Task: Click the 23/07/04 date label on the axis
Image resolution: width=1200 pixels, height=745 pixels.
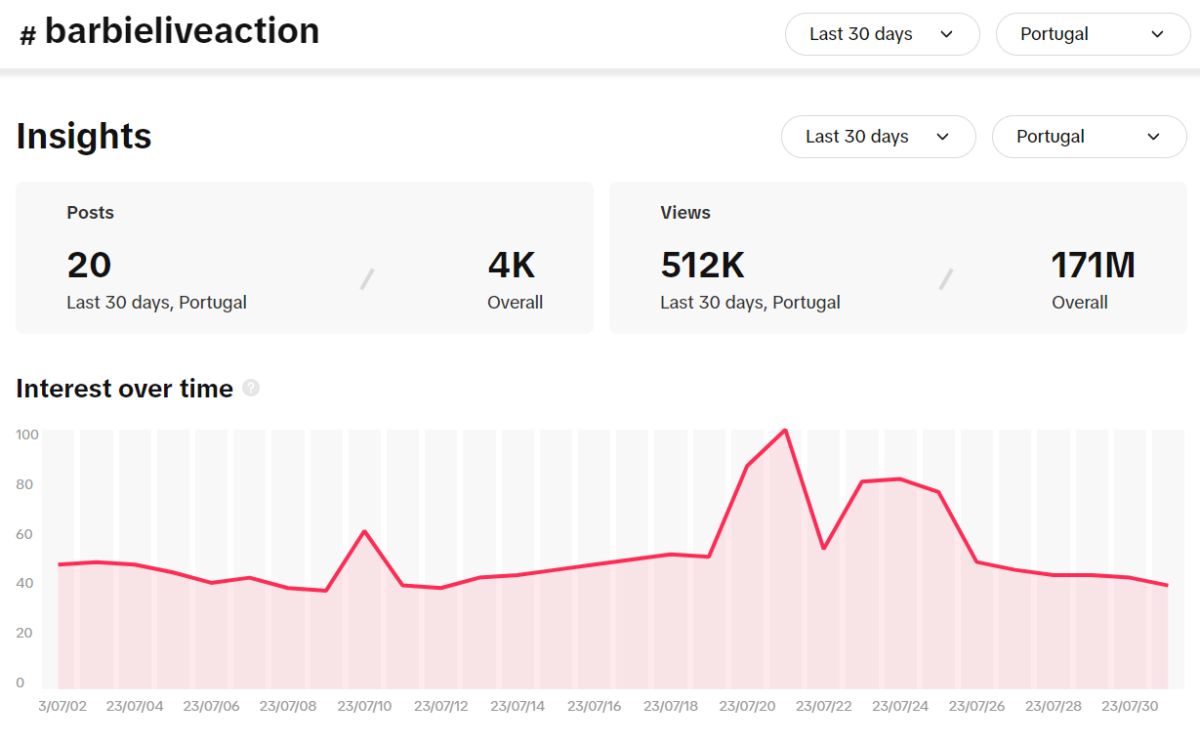Action: coord(134,706)
